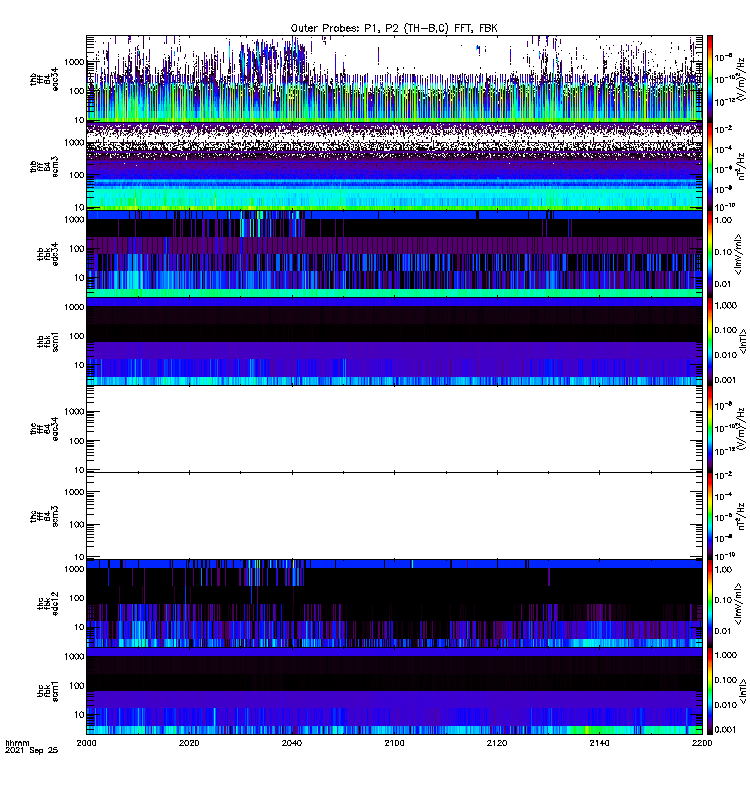750x800 pixels.
Task: Click the 0.001 value on thc scm1 color bar
Action: pos(726,730)
